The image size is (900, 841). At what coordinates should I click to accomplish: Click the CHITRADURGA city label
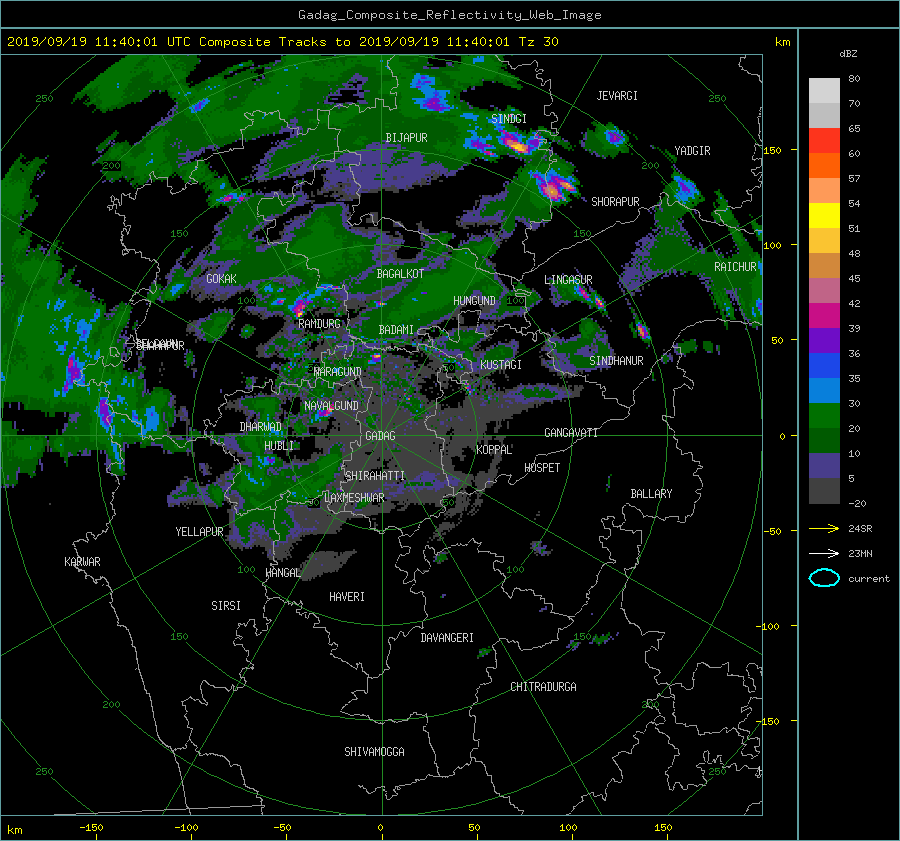[543, 687]
